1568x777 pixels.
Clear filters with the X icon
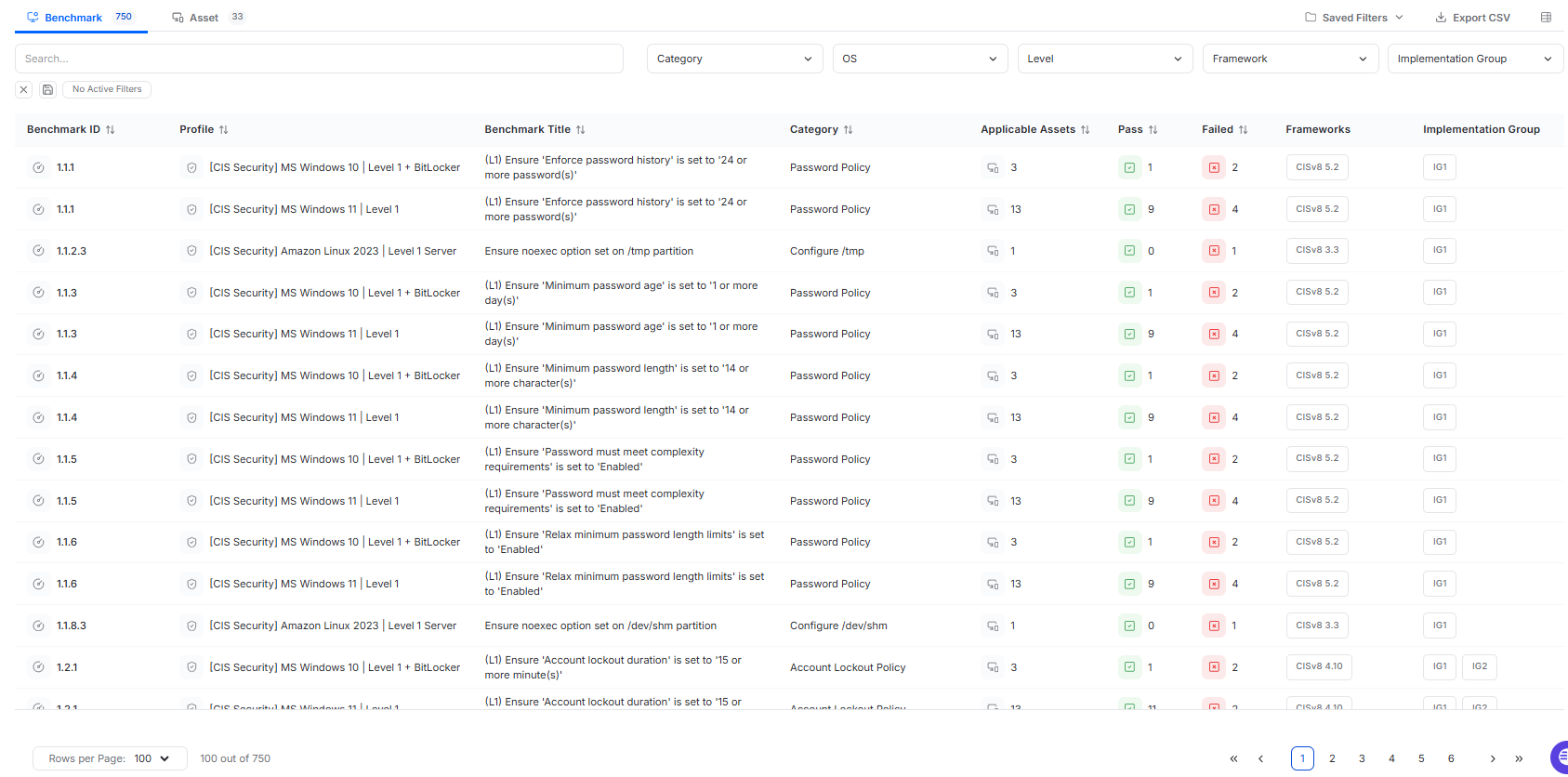pyautogui.click(x=24, y=89)
